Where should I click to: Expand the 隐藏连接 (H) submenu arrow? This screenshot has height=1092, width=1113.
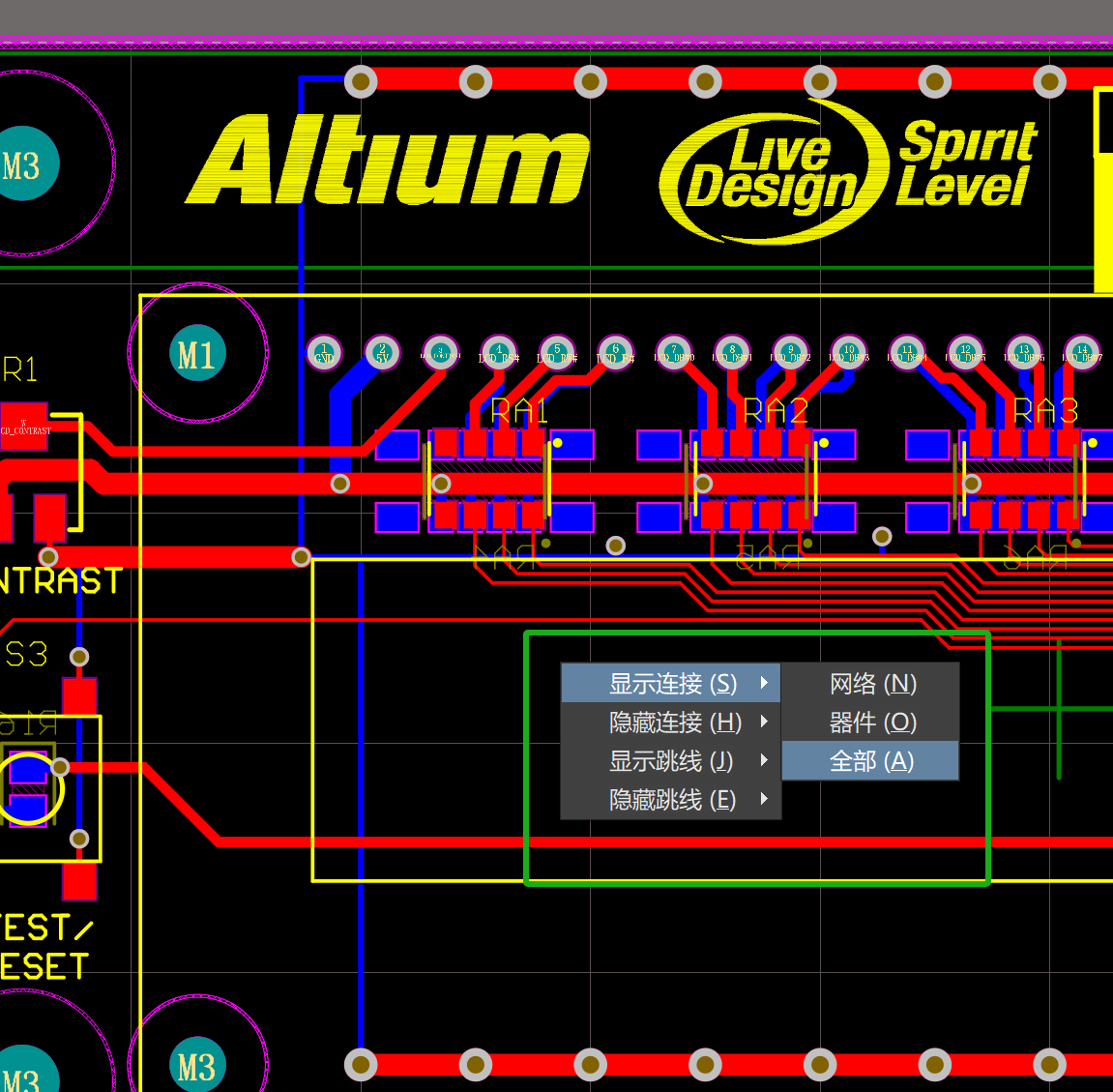coord(764,722)
